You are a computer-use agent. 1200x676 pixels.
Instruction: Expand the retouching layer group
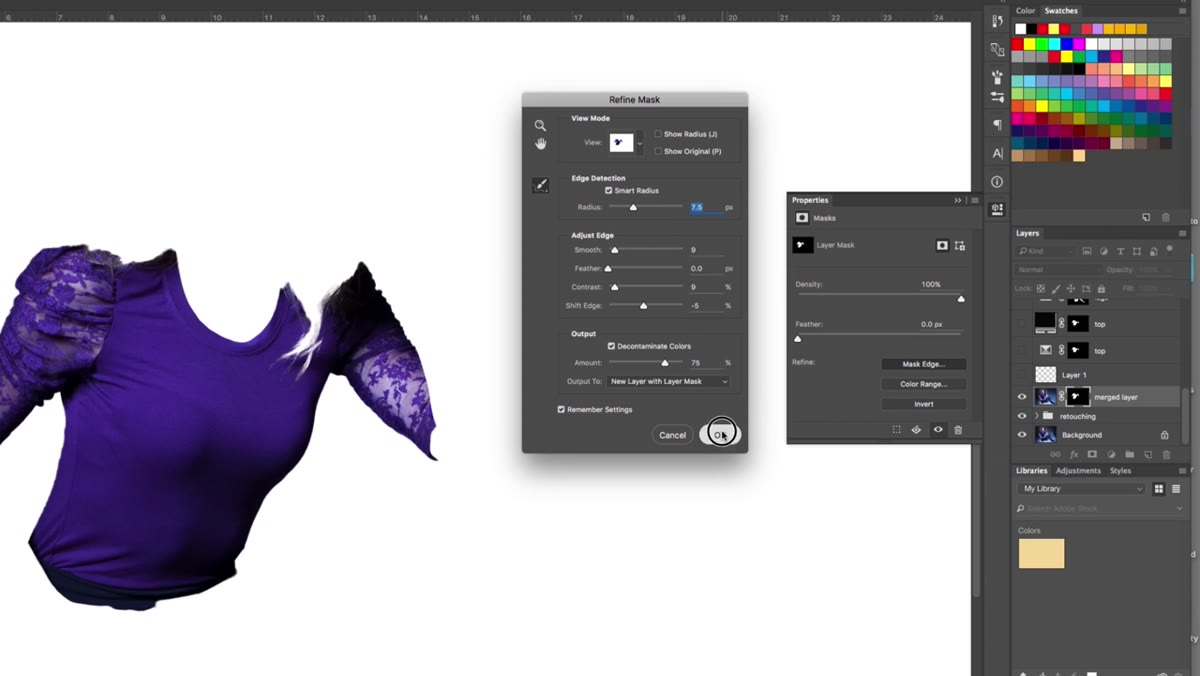[x=1036, y=416]
